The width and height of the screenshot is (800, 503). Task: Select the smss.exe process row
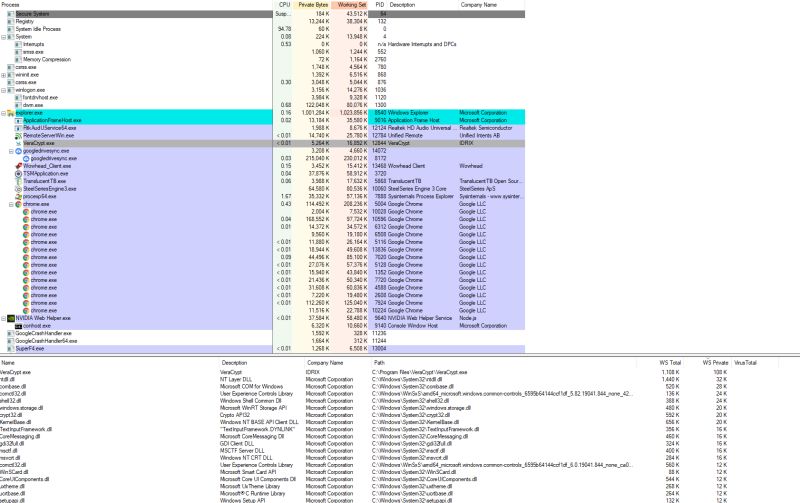[262, 52]
